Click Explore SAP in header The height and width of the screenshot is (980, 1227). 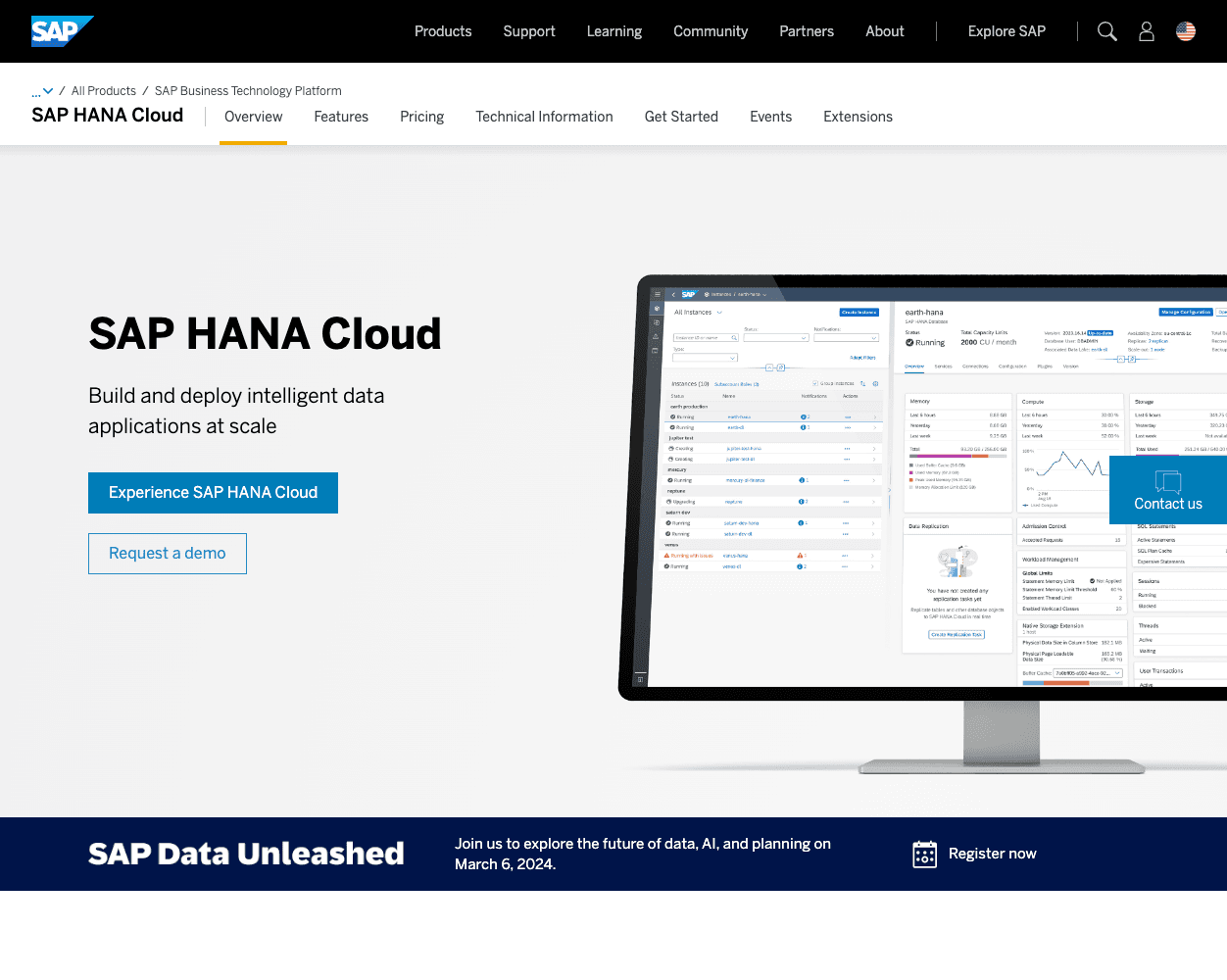click(1006, 31)
